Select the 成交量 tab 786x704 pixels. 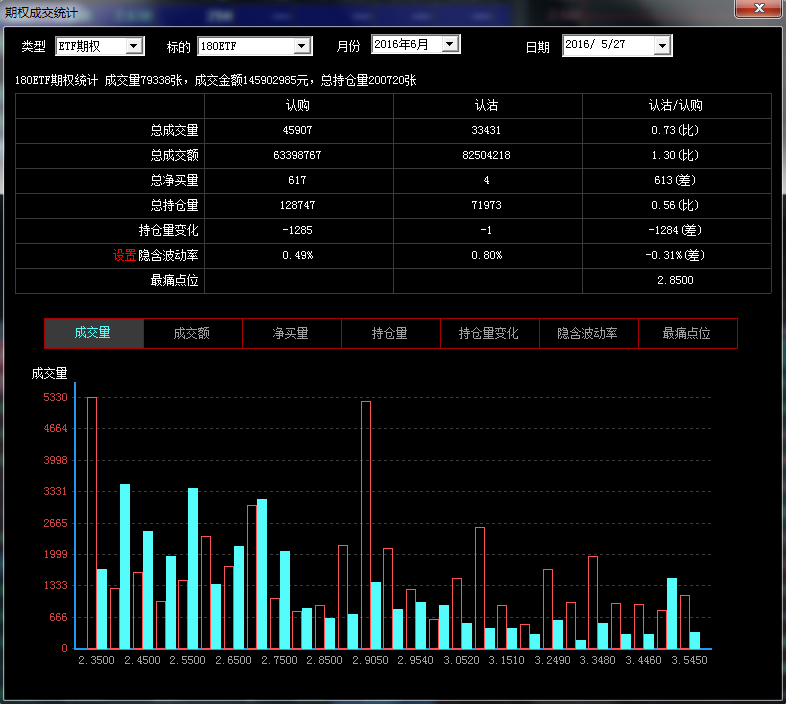[x=93, y=333]
